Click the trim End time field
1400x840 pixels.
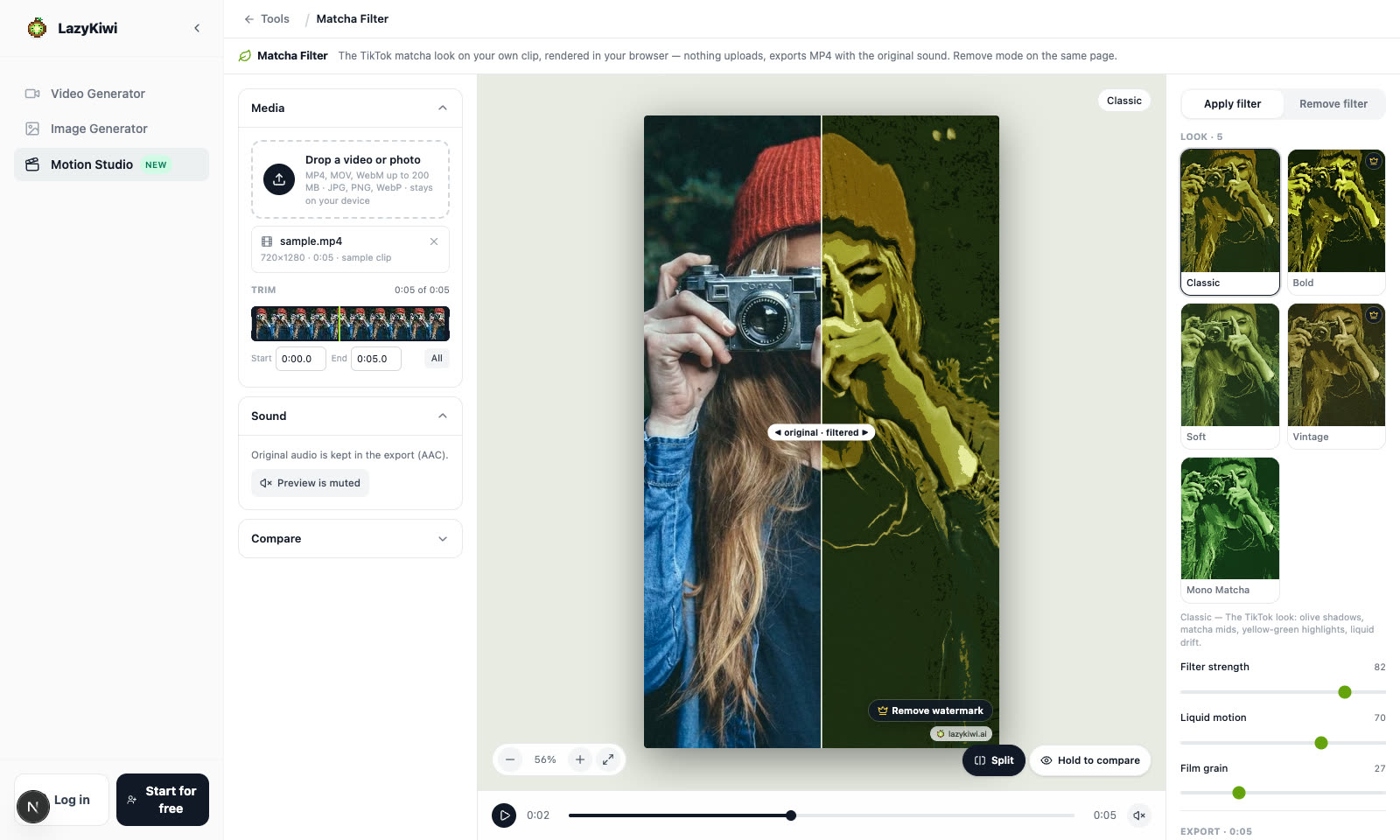[376, 359]
